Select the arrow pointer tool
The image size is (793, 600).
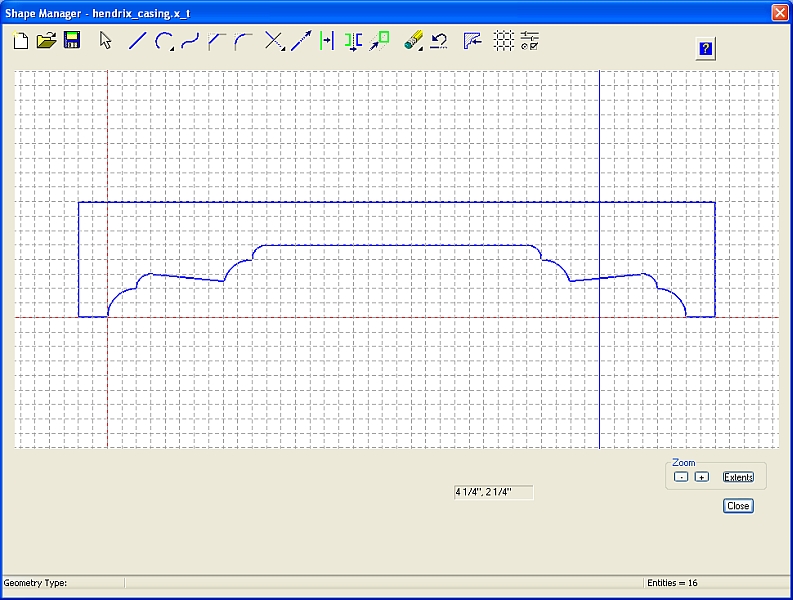click(x=106, y=41)
